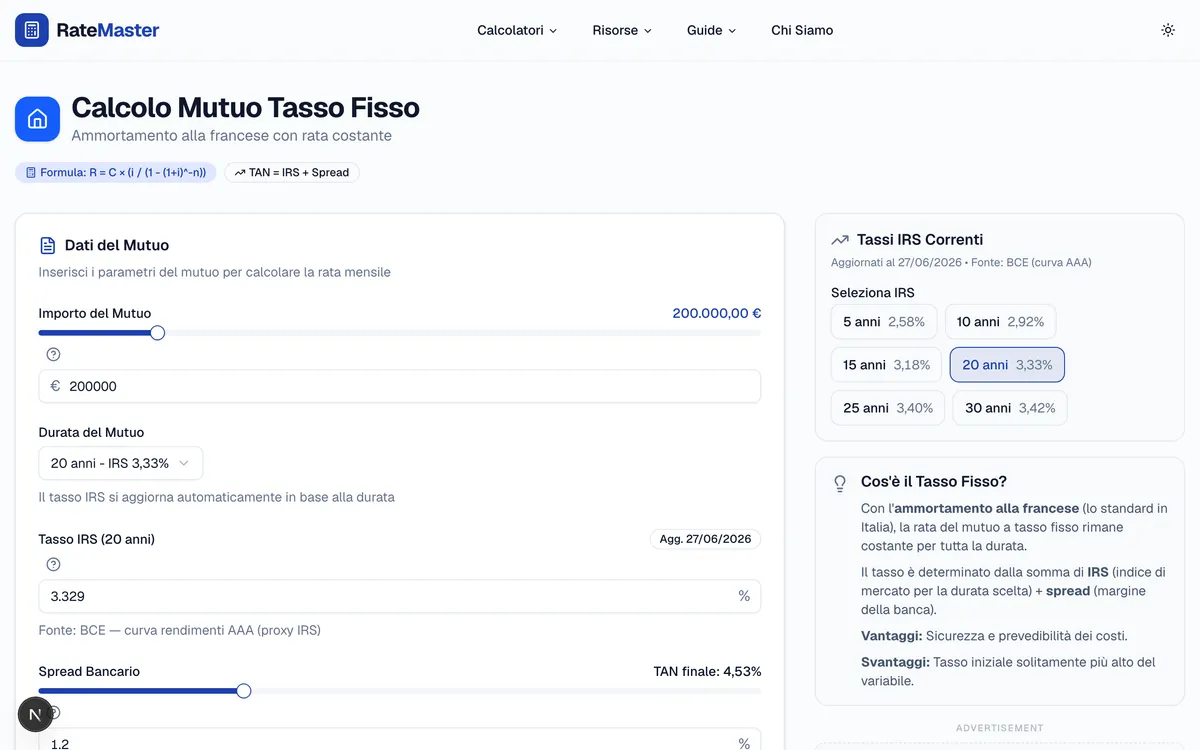This screenshot has width=1200, height=750.
Task: Click the TAN = IRS + Spread badge
Action: [292, 172]
